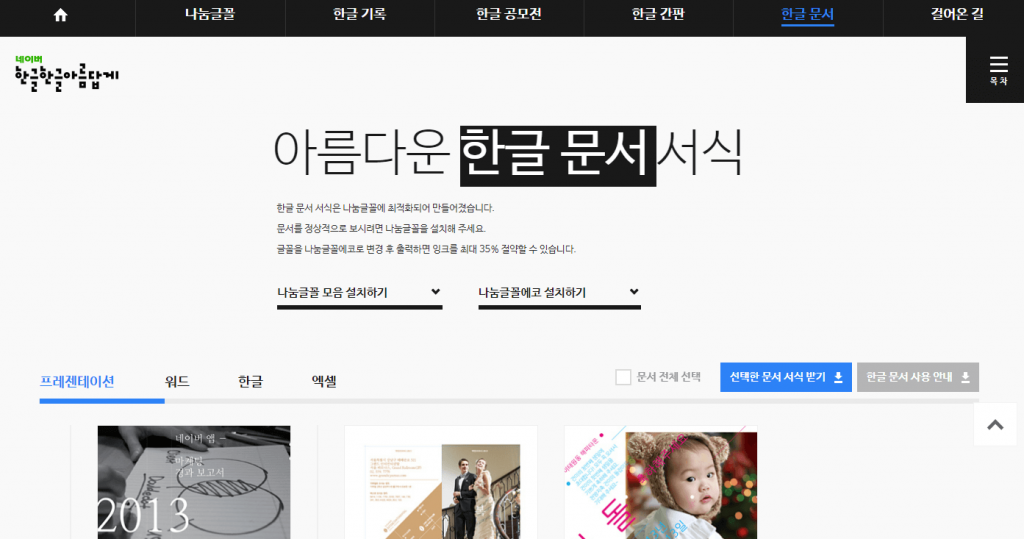Check the 문서 전체 선택 checkbox
1024x539 pixels.
tap(623, 377)
